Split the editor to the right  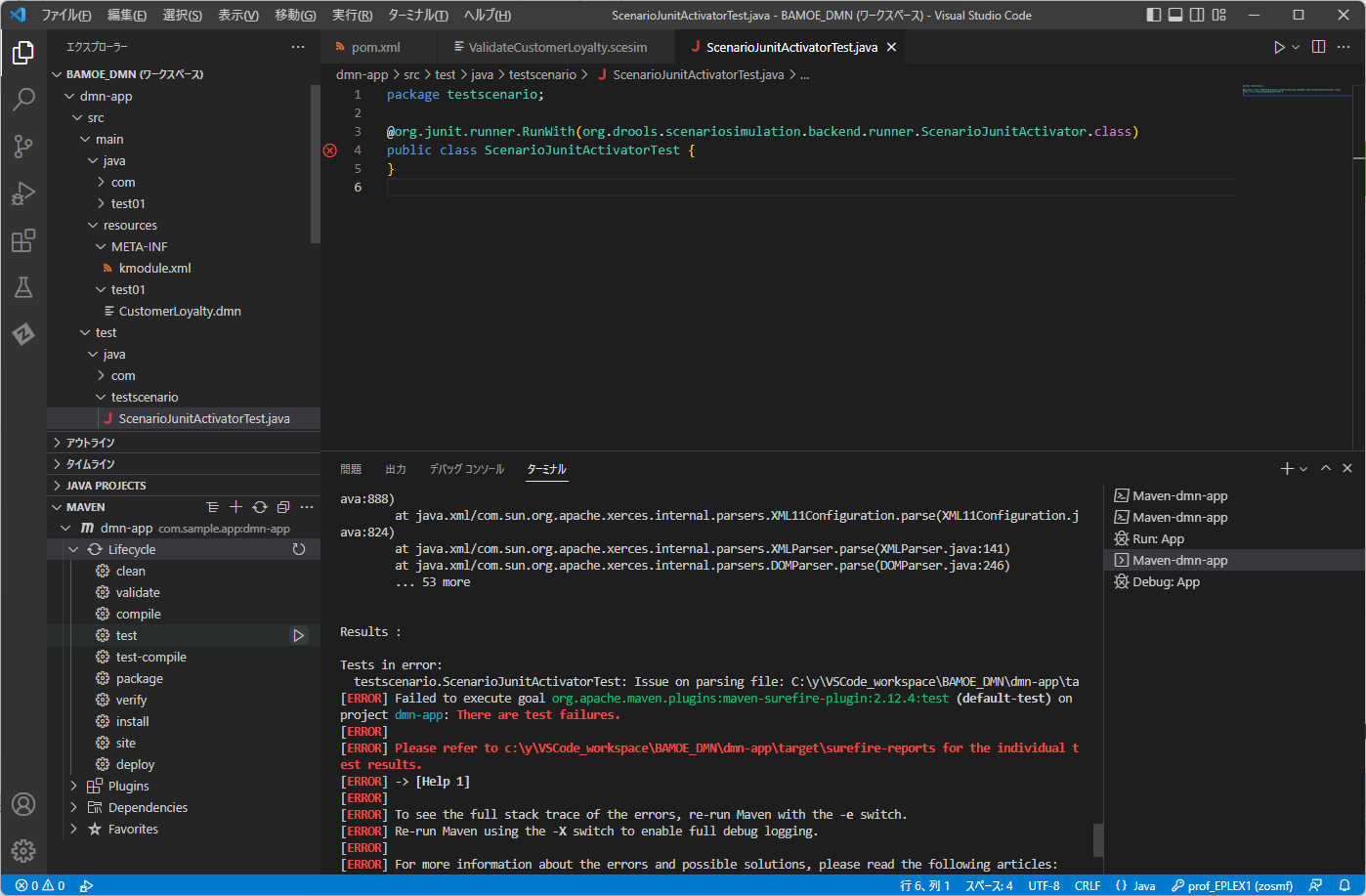1318,47
